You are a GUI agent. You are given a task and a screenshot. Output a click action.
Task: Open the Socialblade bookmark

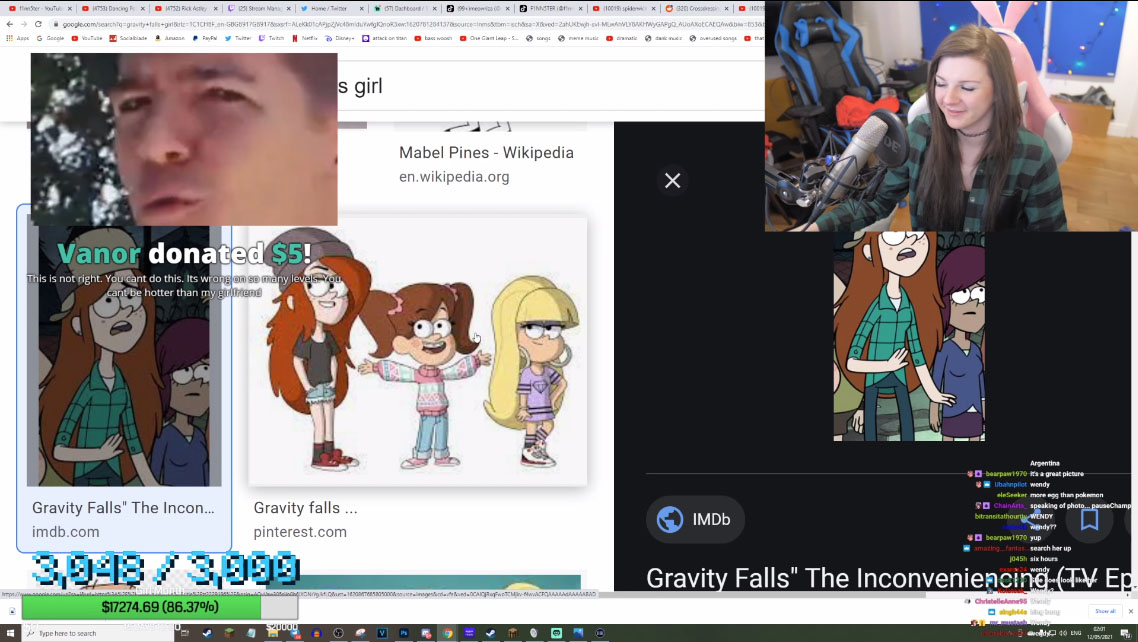[x=128, y=38]
